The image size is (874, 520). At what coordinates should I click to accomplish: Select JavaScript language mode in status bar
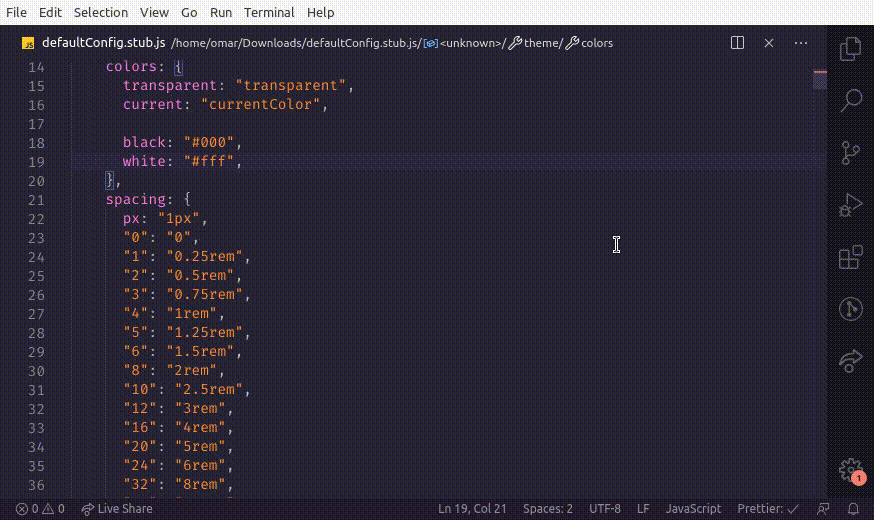coord(693,508)
